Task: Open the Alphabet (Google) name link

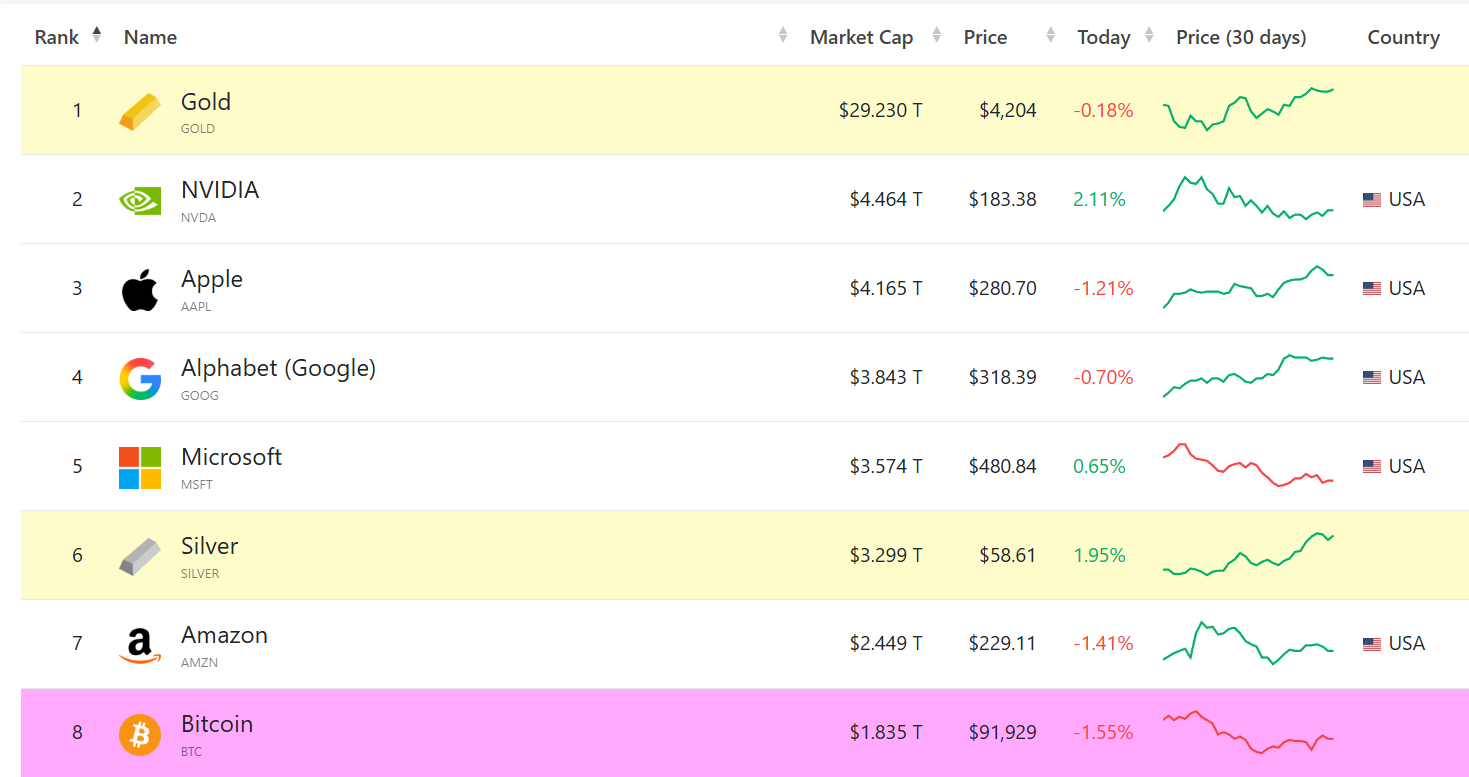Action: 278,368
